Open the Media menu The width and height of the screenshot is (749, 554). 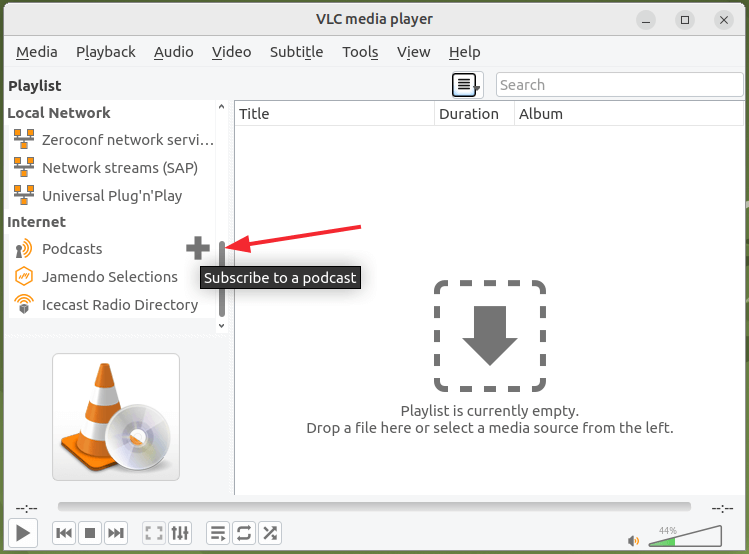36,52
